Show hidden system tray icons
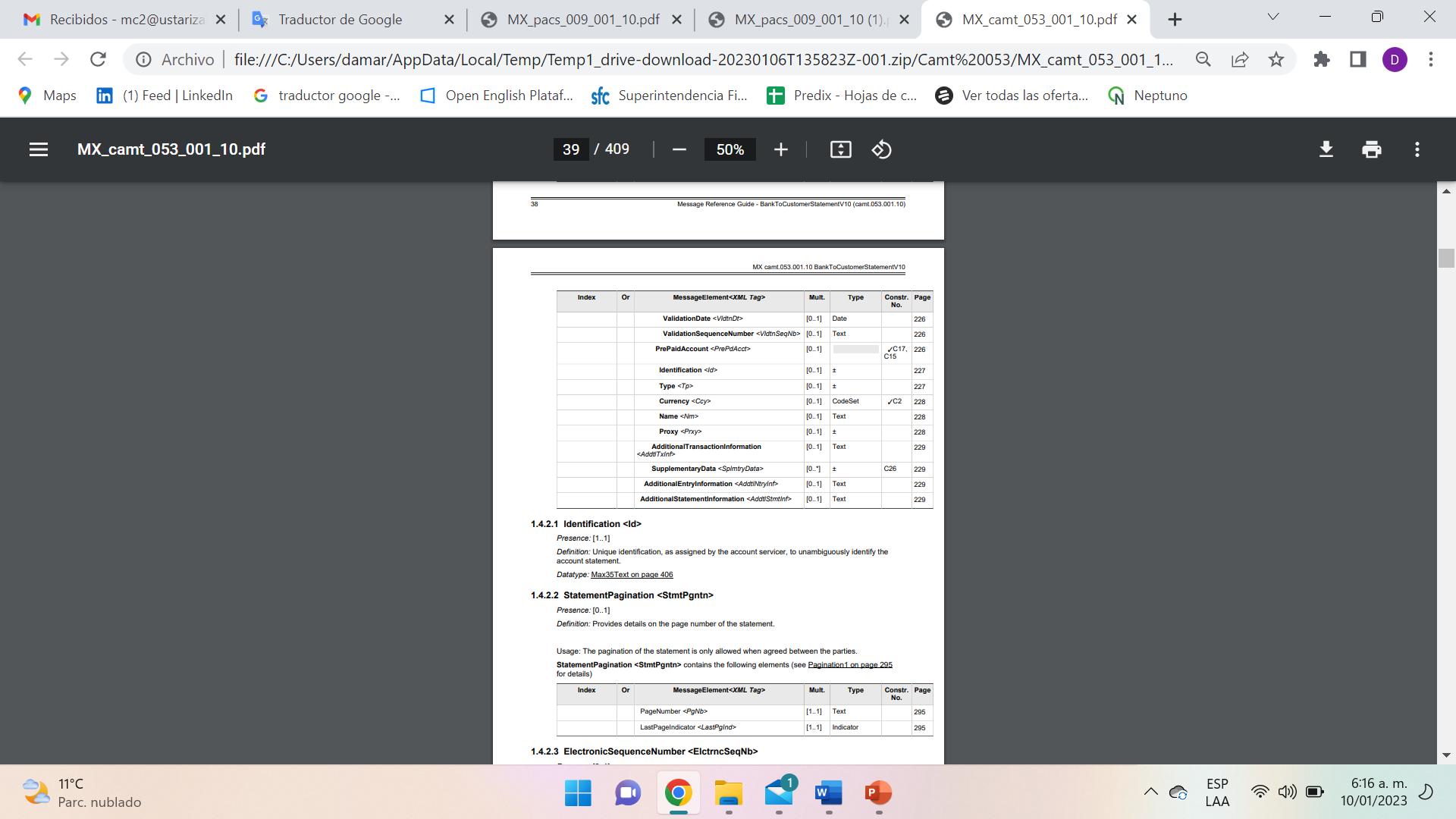 pos(1150,792)
